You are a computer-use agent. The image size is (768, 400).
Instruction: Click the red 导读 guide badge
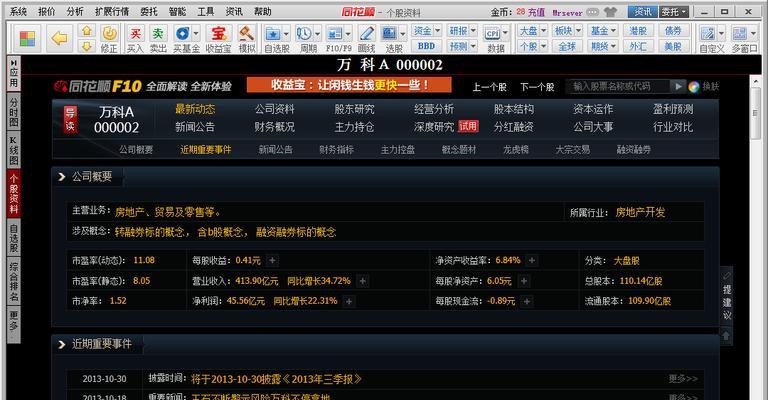(x=70, y=119)
